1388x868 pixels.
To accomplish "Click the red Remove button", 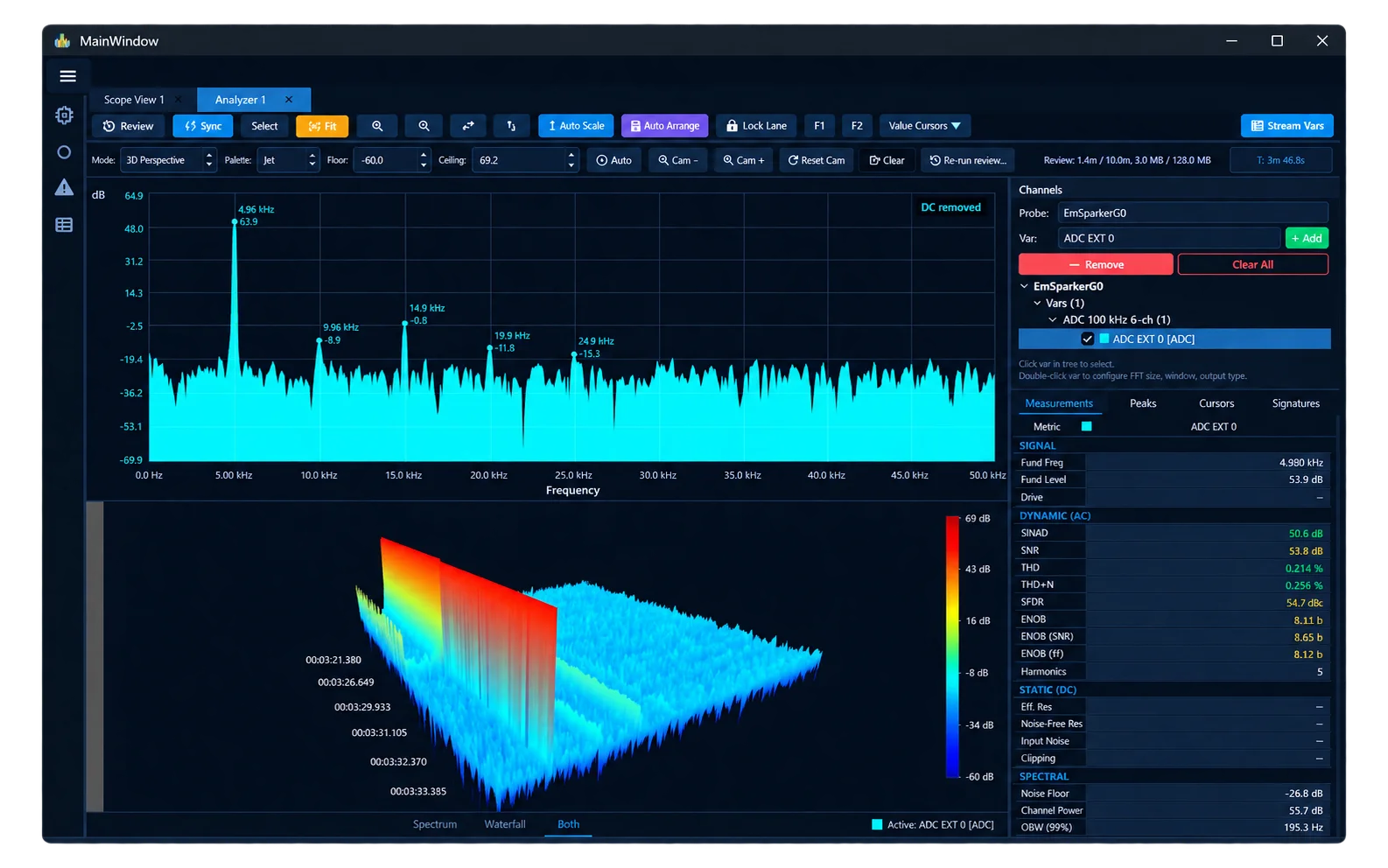I will (x=1096, y=264).
